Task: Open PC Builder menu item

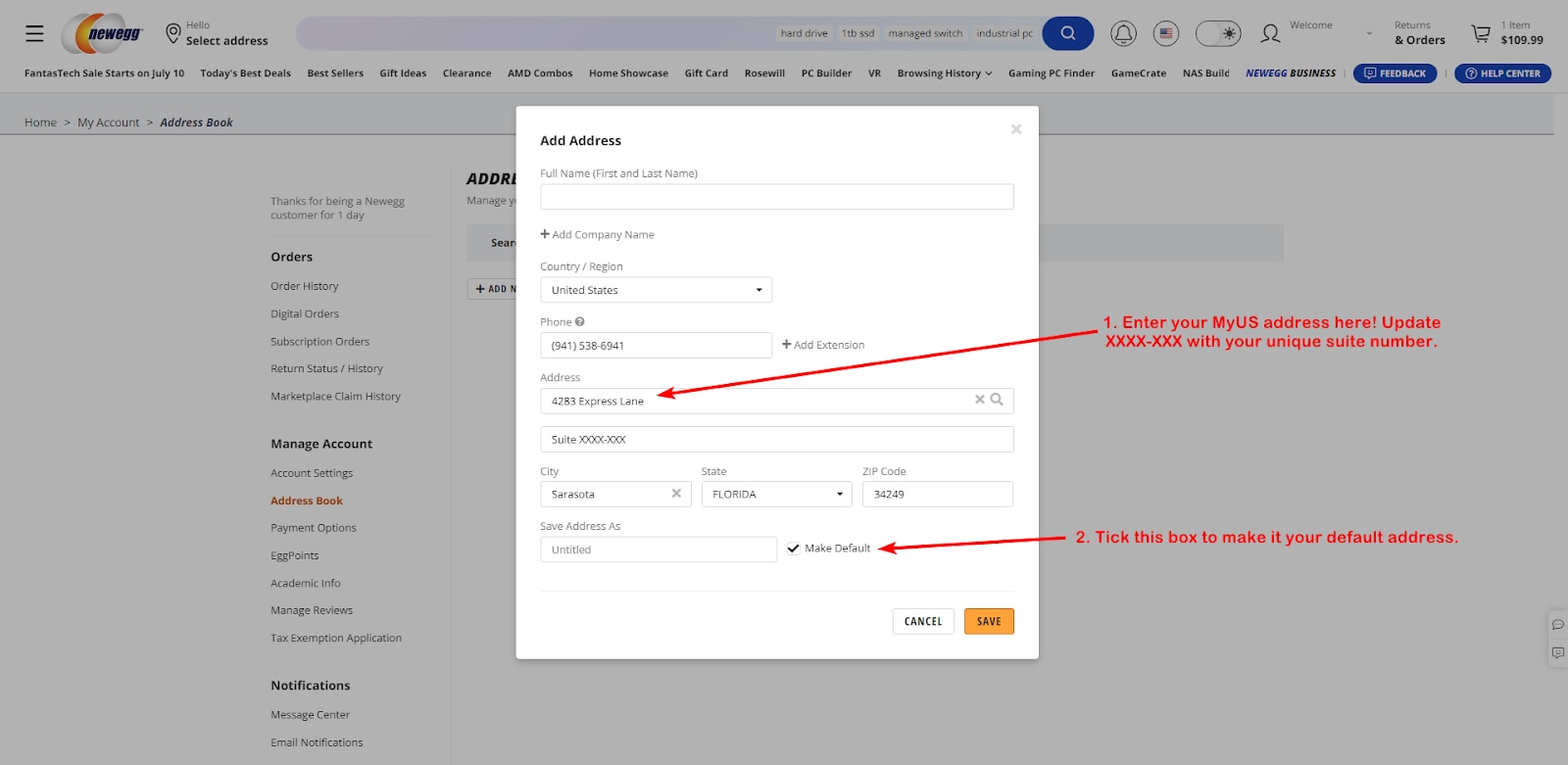Action: 826,73
